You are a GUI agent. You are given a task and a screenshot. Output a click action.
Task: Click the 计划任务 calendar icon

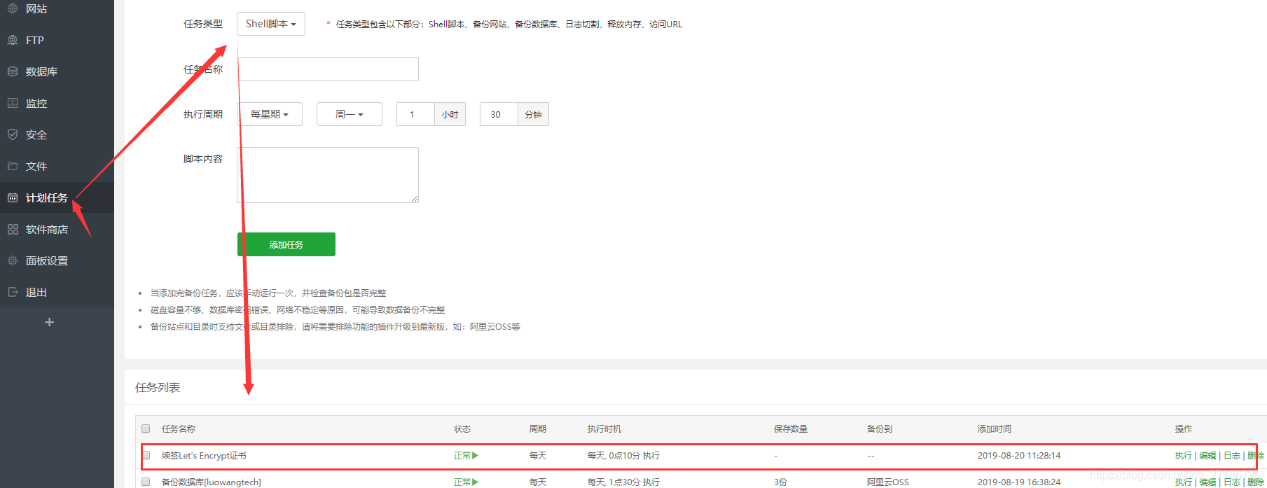pos(12,198)
